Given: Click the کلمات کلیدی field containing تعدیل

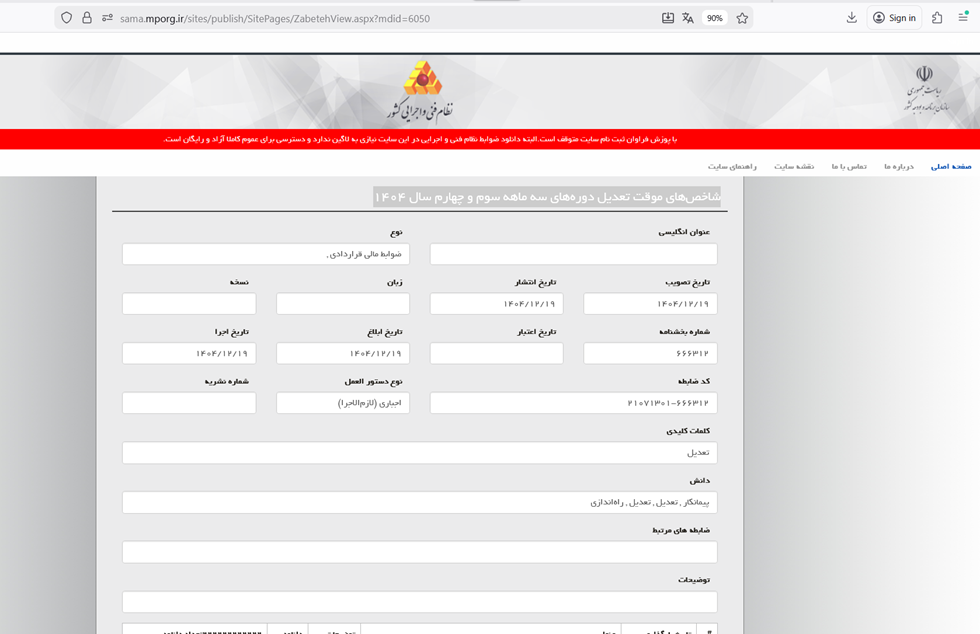Looking at the screenshot, I should (419, 453).
